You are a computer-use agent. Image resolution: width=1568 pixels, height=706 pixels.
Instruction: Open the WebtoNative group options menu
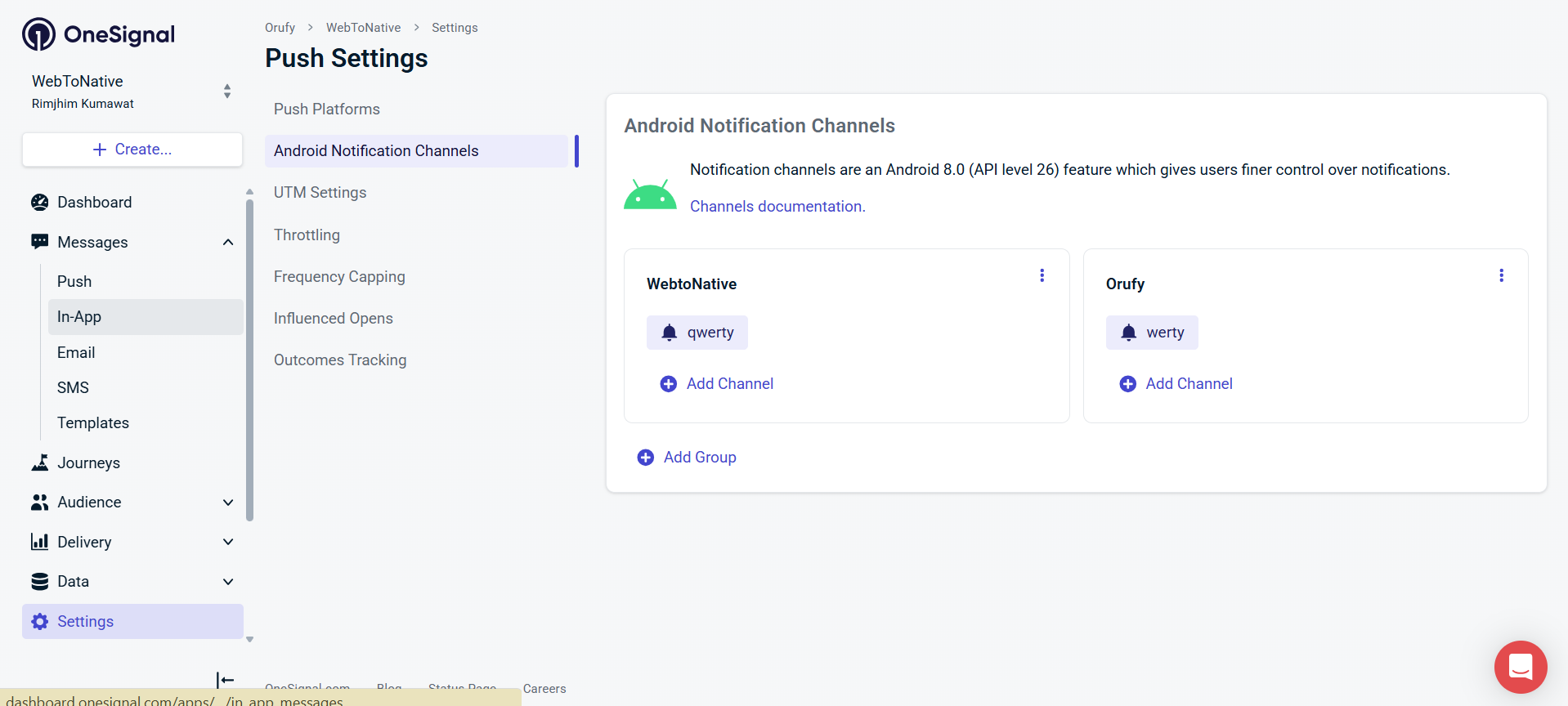[x=1042, y=275]
